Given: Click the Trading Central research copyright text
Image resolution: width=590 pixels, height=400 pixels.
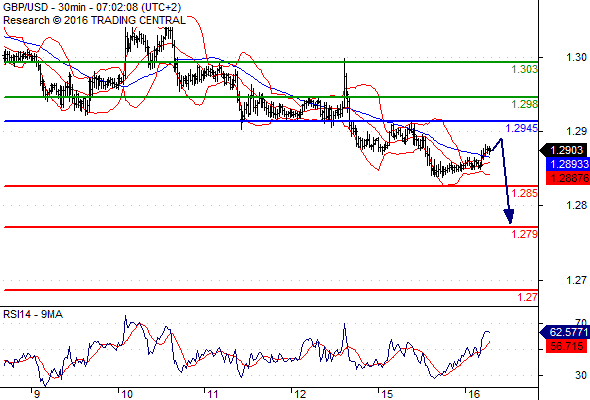Looking at the screenshot, I should click(x=94, y=20).
